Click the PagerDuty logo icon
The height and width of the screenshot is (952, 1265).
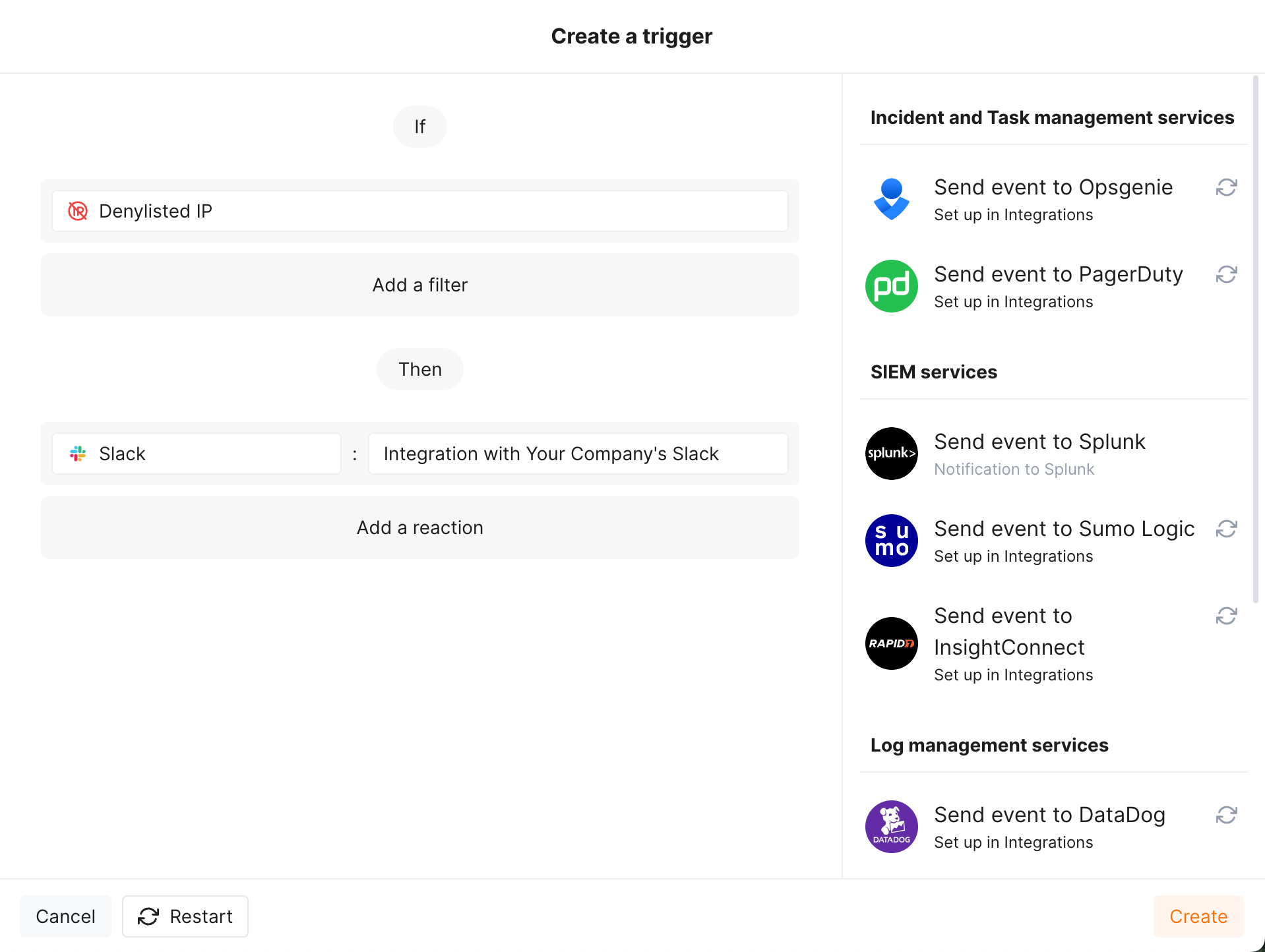(891, 286)
